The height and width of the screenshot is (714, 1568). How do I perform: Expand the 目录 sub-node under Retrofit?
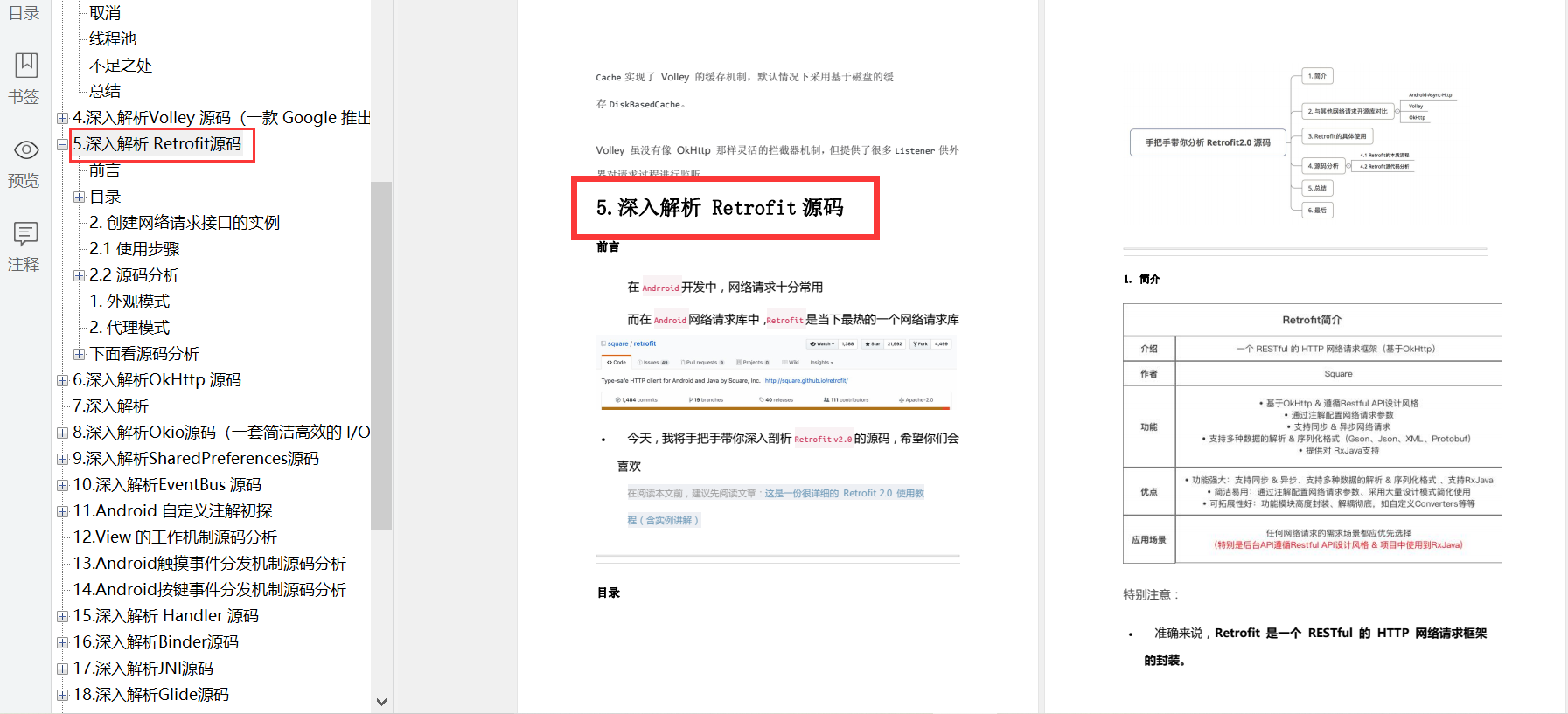tap(79, 197)
